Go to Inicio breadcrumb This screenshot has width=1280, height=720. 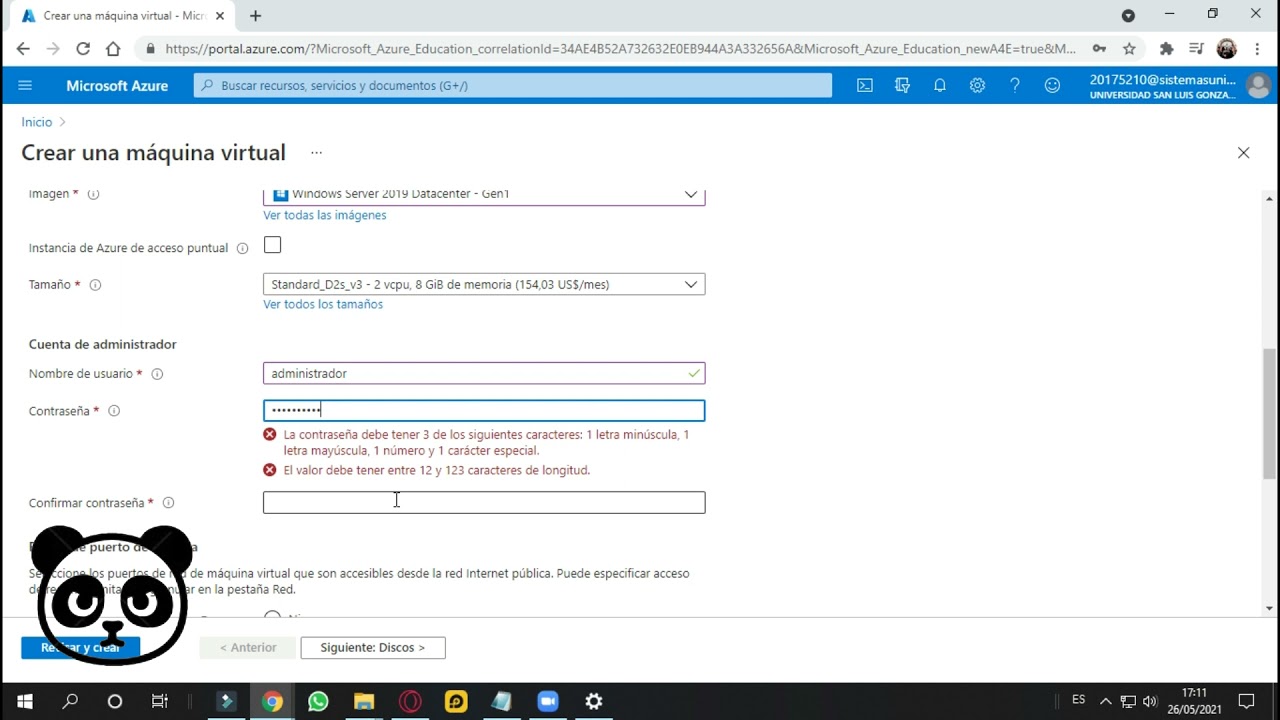click(37, 122)
